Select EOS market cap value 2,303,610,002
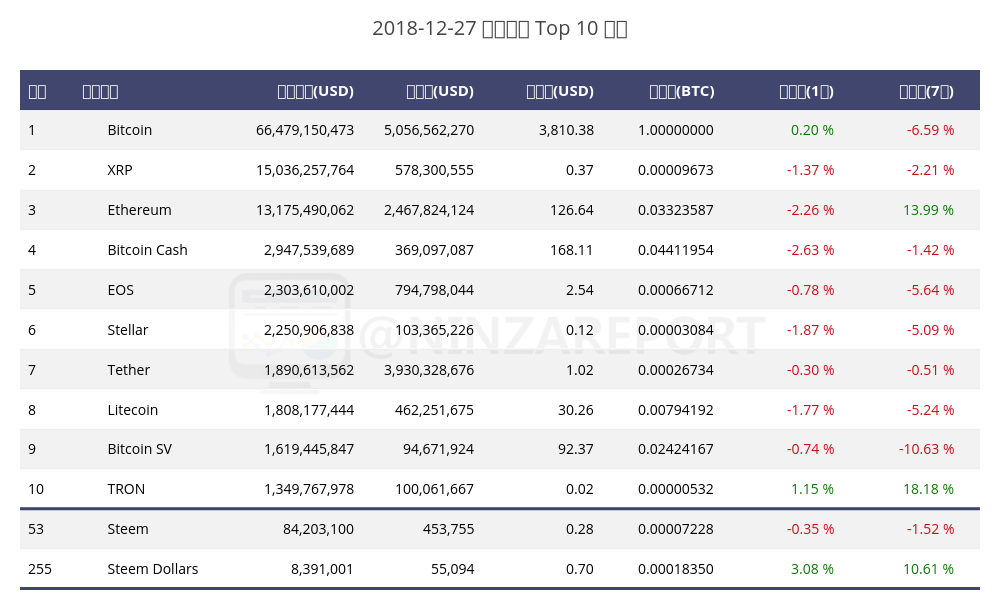Viewport: 1000px width, 610px height. 309,290
